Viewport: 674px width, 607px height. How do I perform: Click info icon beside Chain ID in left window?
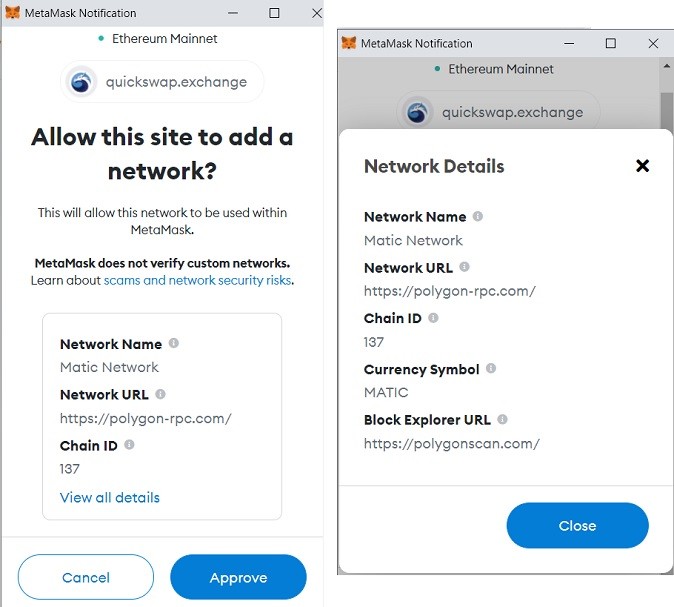(129, 445)
